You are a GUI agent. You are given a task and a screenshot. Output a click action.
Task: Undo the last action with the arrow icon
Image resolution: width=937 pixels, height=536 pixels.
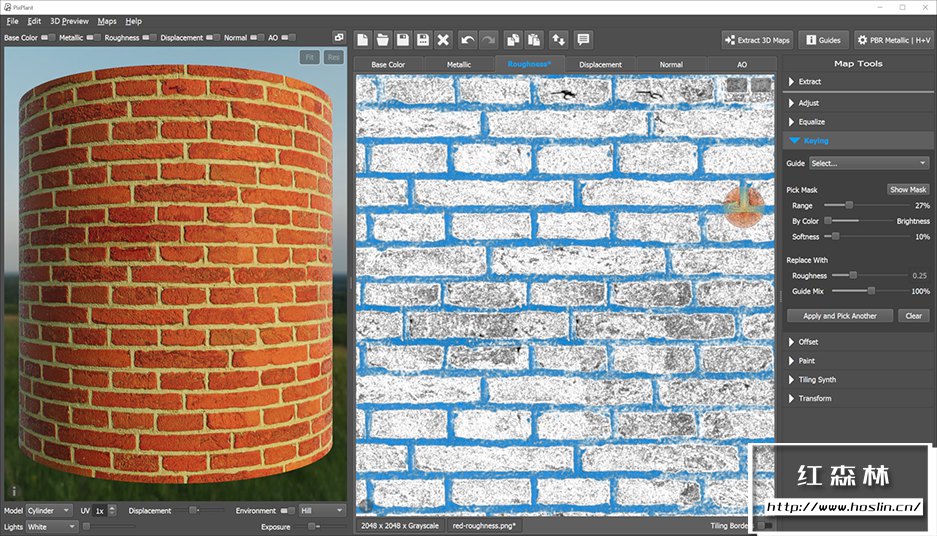468,40
